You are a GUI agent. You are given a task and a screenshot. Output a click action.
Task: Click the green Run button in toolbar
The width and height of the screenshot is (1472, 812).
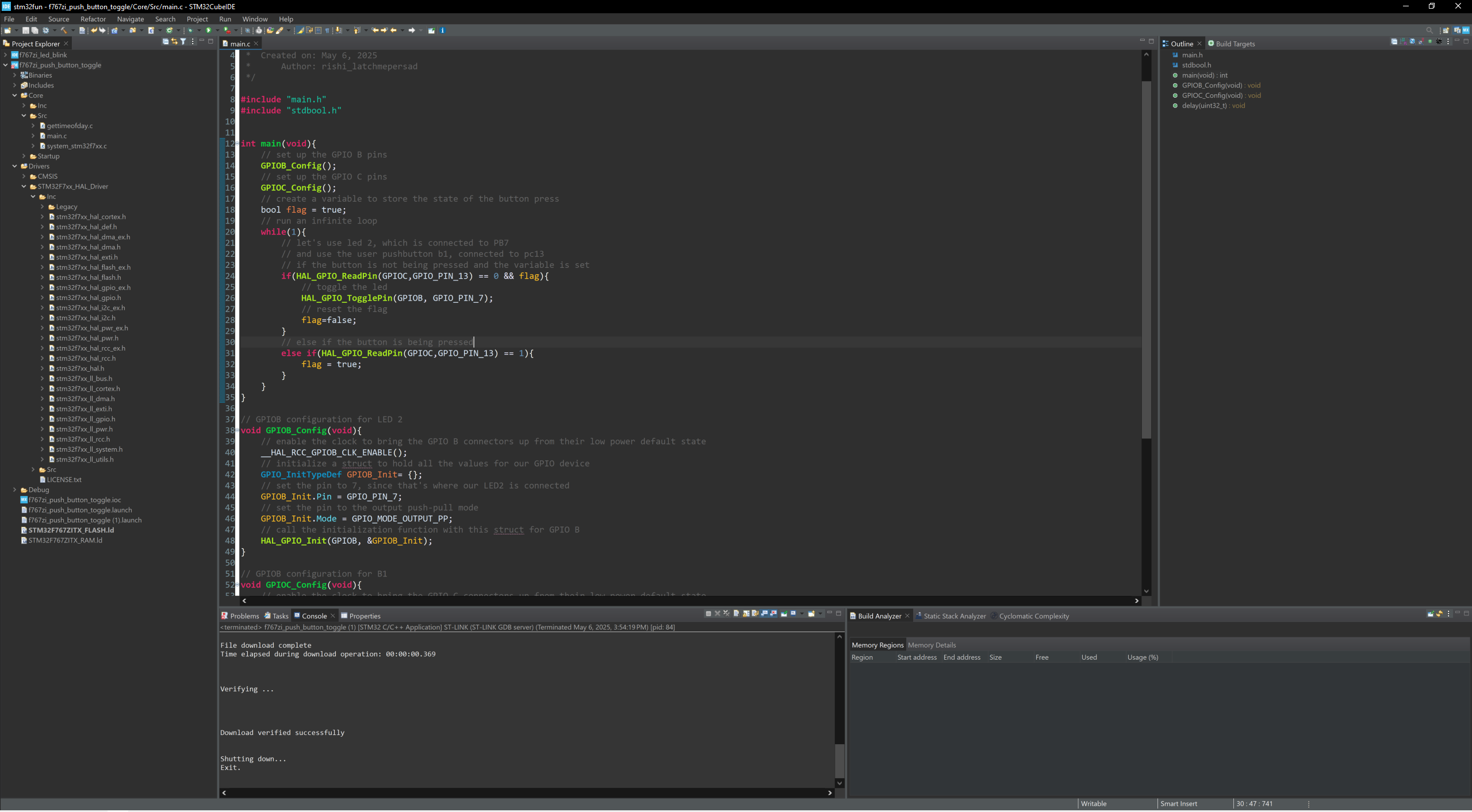click(208, 30)
